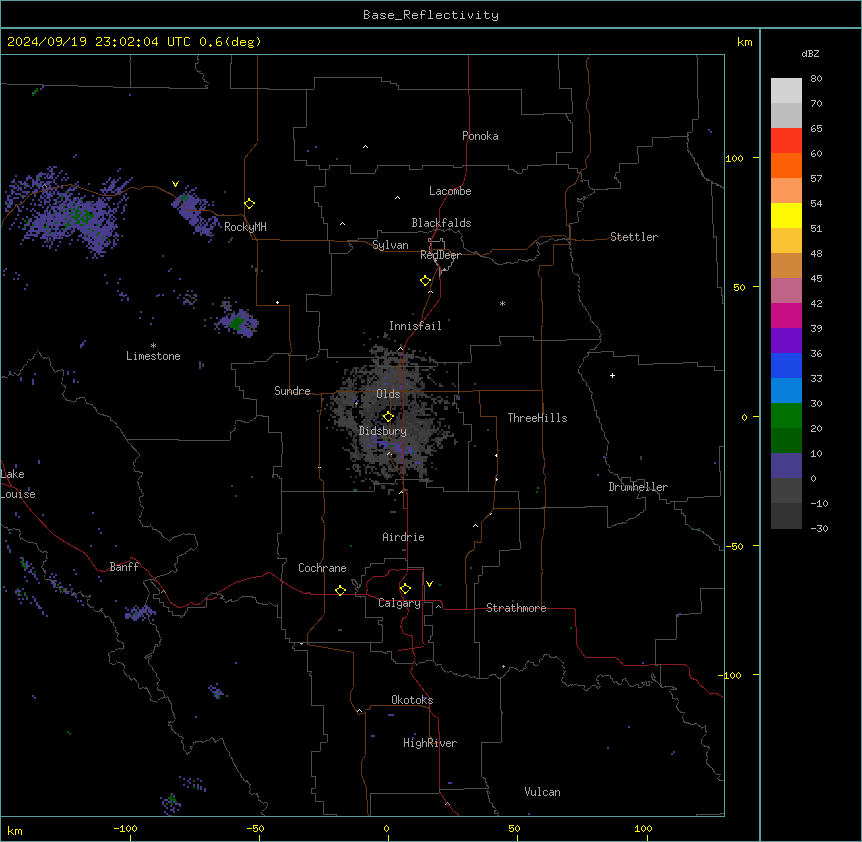Click the Didsbury town label
Screen dimensions: 862x842
383,431
